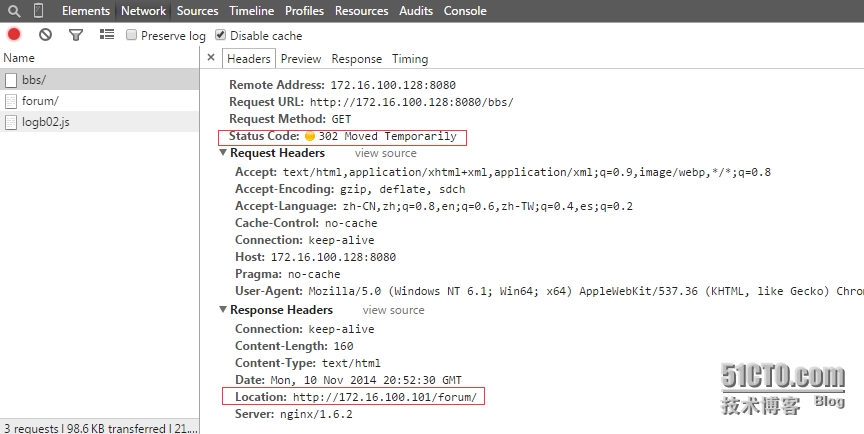Viewport: 864px width, 434px height.
Task: Switch to the Preview detail tab
Action: [x=301, y=59]
